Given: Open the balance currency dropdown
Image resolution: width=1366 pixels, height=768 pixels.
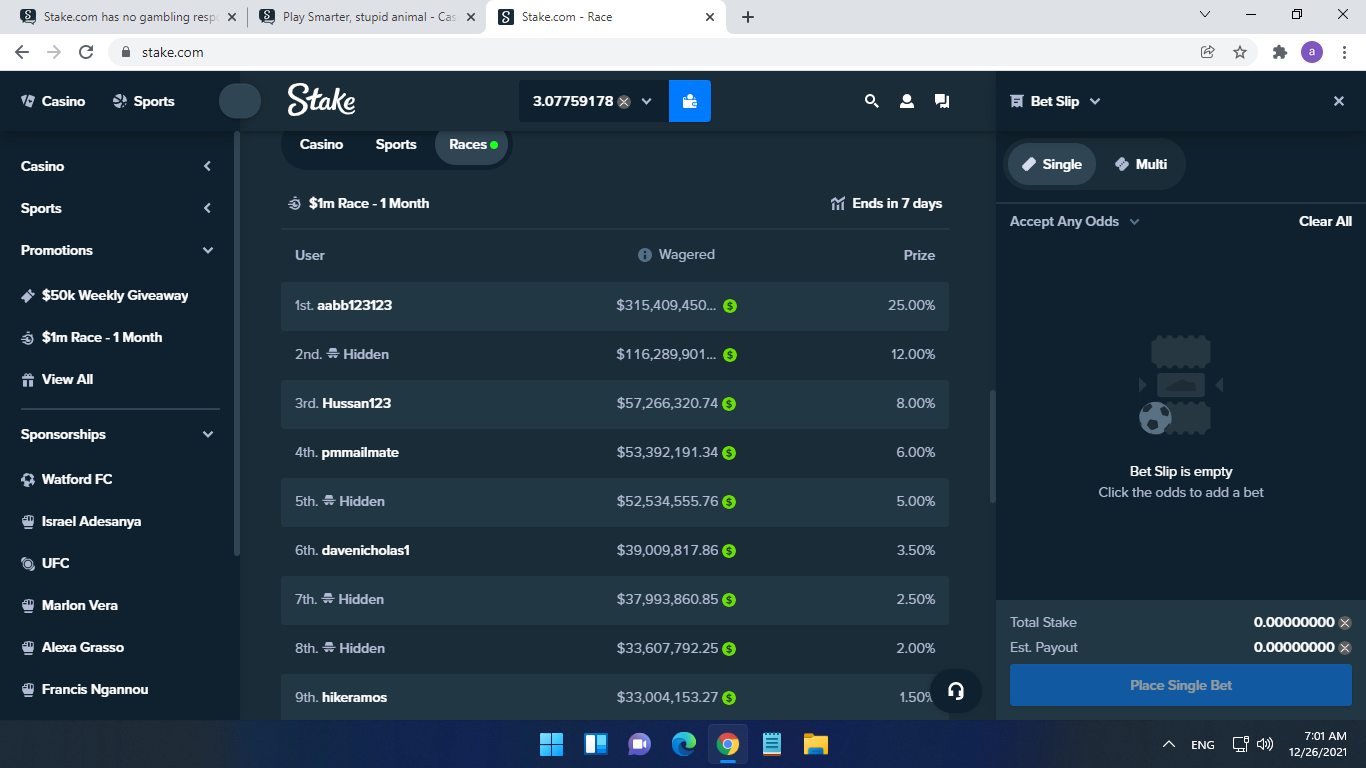Looking at the screenshot, I should click(x=646, y=101).
